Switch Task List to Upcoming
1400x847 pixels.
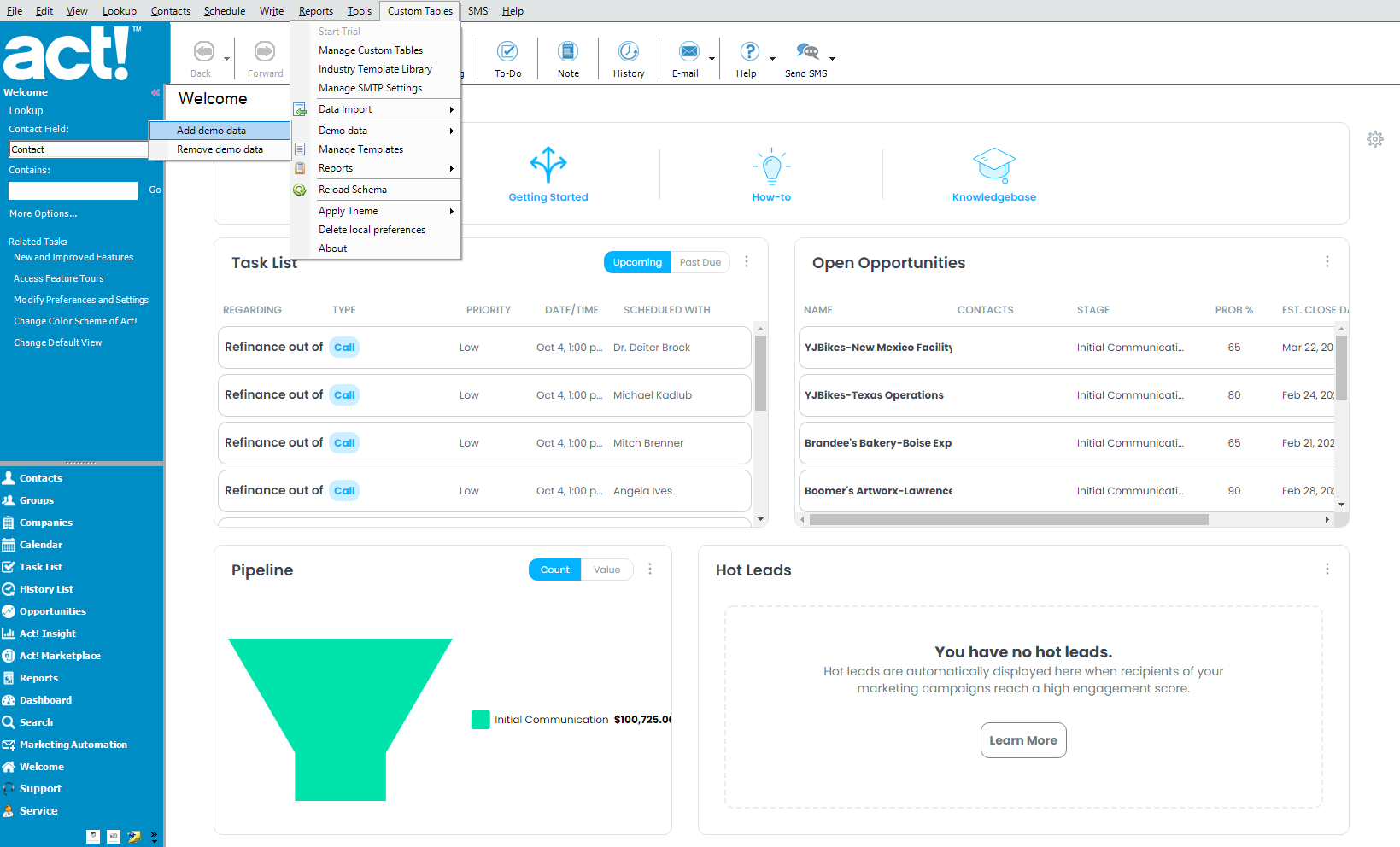pos(637,262)
